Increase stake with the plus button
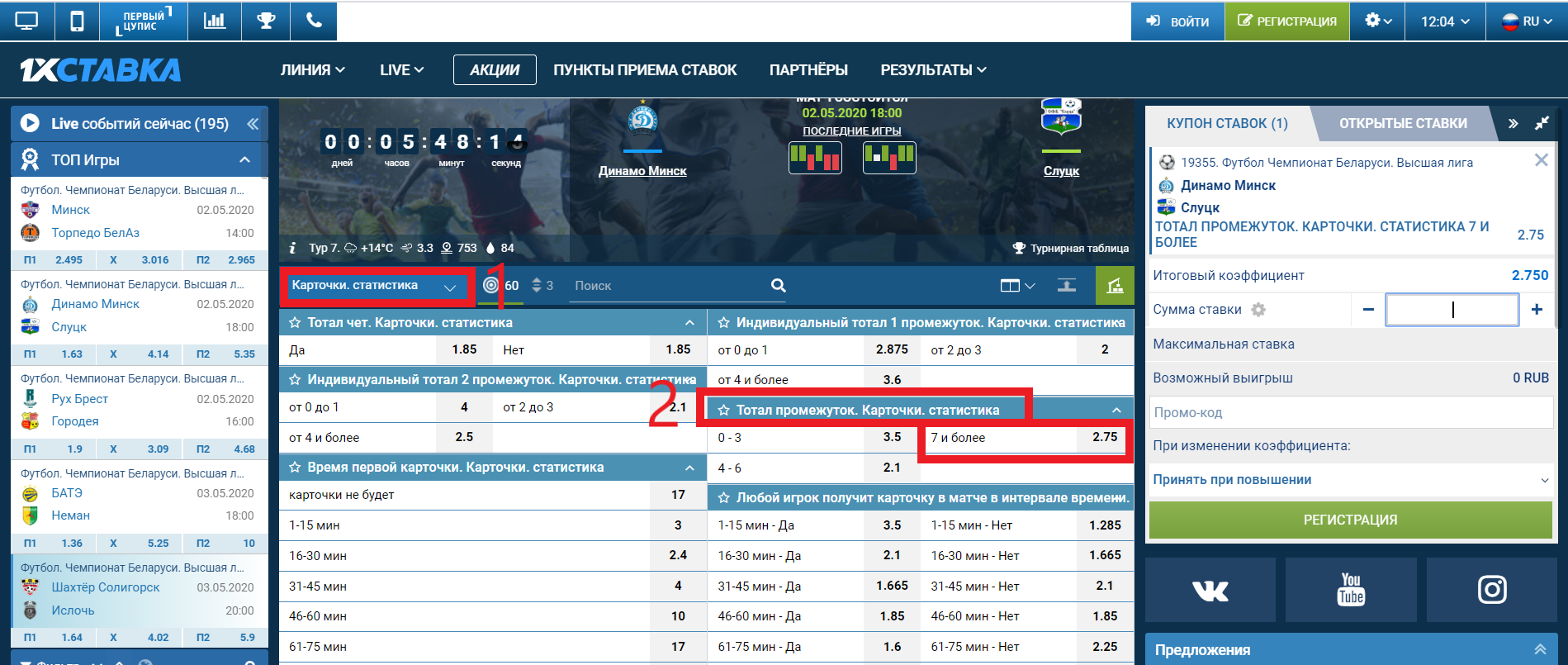This screenshot has height=665, width=1568. click(x=1537, y=309)
